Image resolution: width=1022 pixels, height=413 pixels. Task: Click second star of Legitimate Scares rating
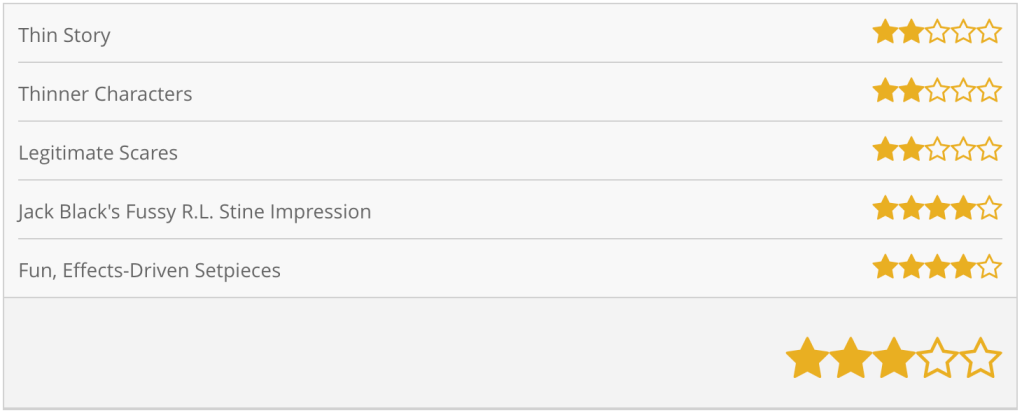pos(911,151)
